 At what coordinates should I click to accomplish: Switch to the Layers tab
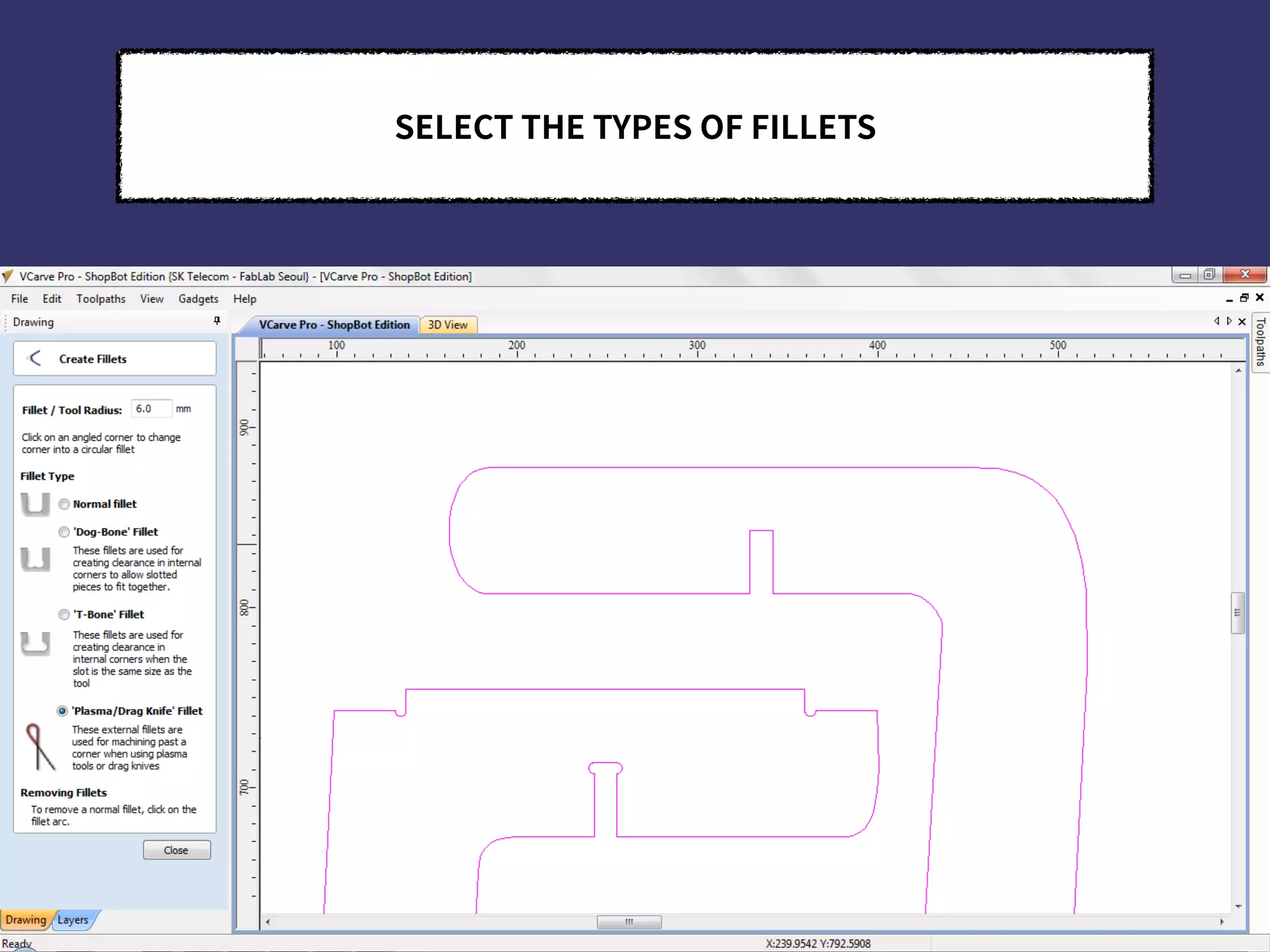tap(73, 920)
